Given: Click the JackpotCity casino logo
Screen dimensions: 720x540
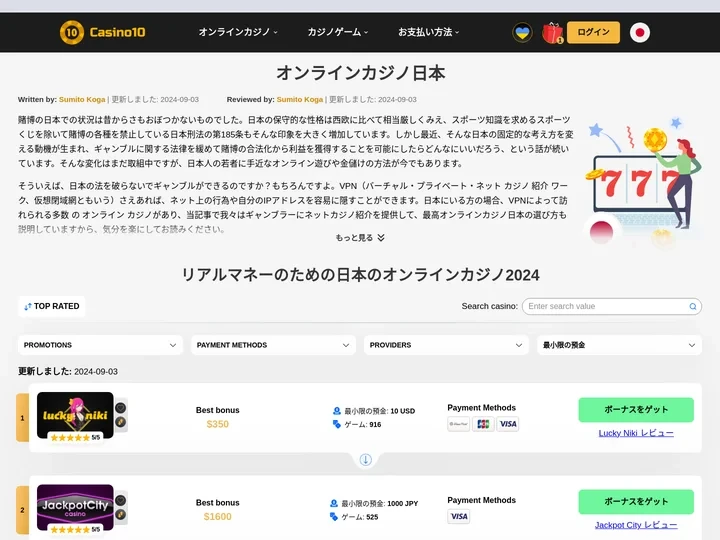Looking at the screenshot, I should pos(75,507).
